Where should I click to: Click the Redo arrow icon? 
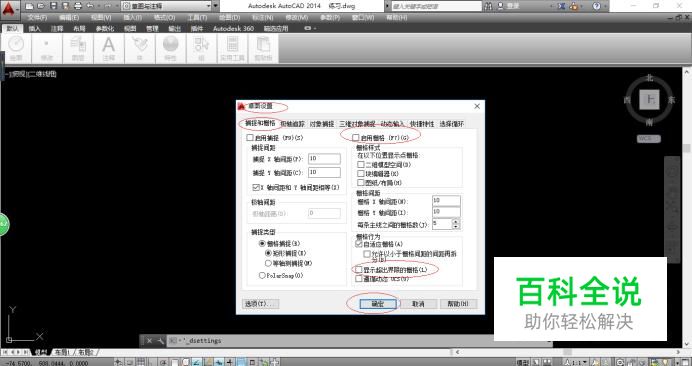(107, 6)
